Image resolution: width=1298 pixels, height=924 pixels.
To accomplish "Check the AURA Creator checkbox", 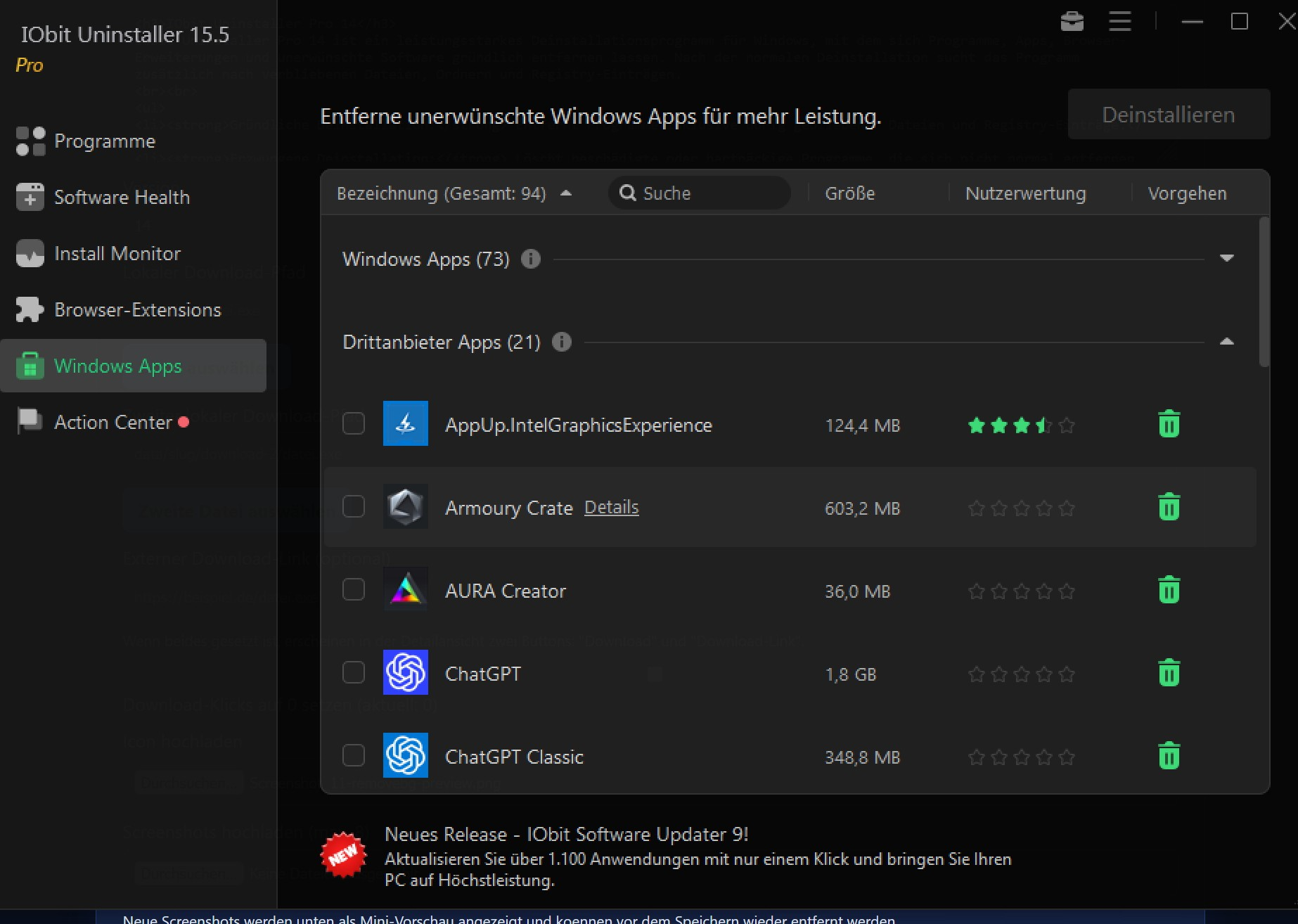I will pos(354,589).
